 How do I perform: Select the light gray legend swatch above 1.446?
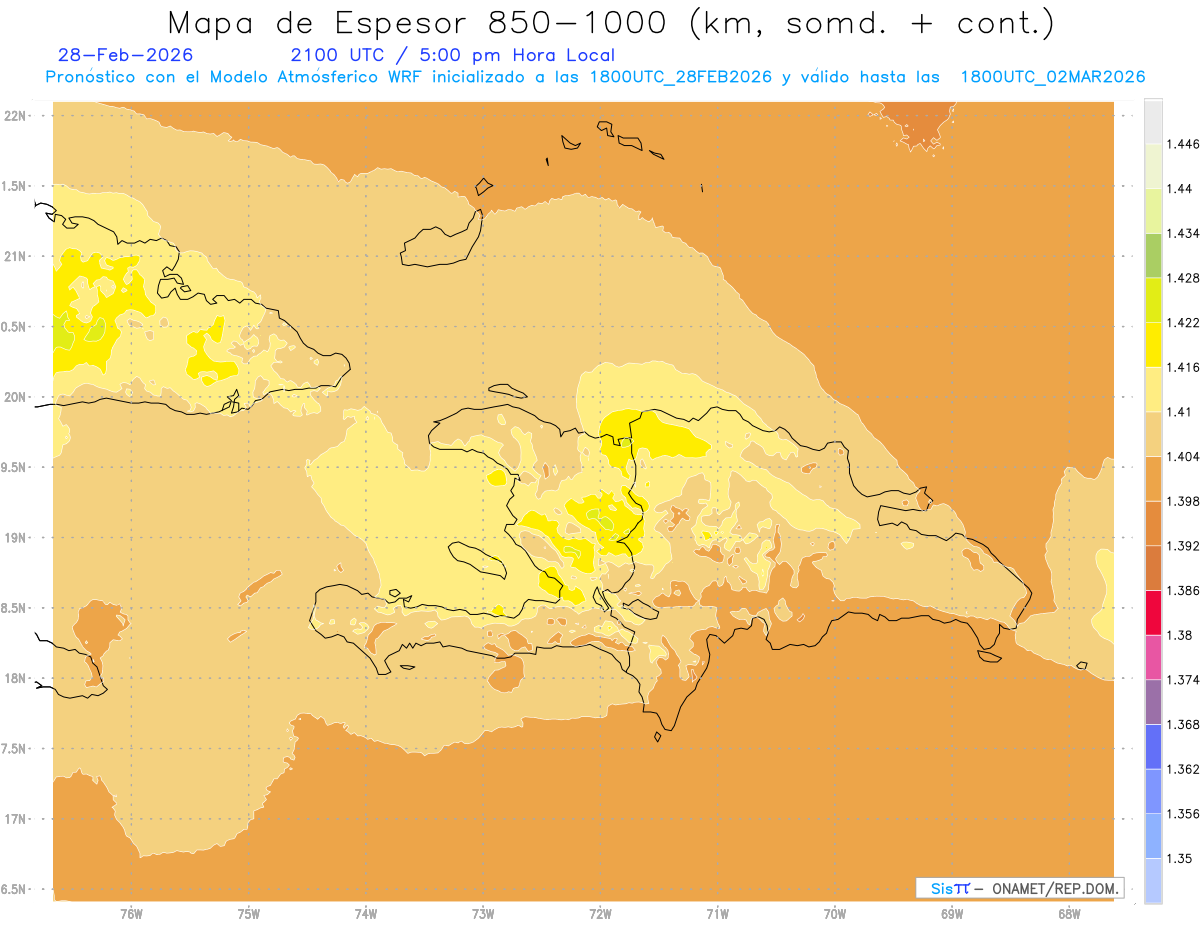tap(1153, 121)
